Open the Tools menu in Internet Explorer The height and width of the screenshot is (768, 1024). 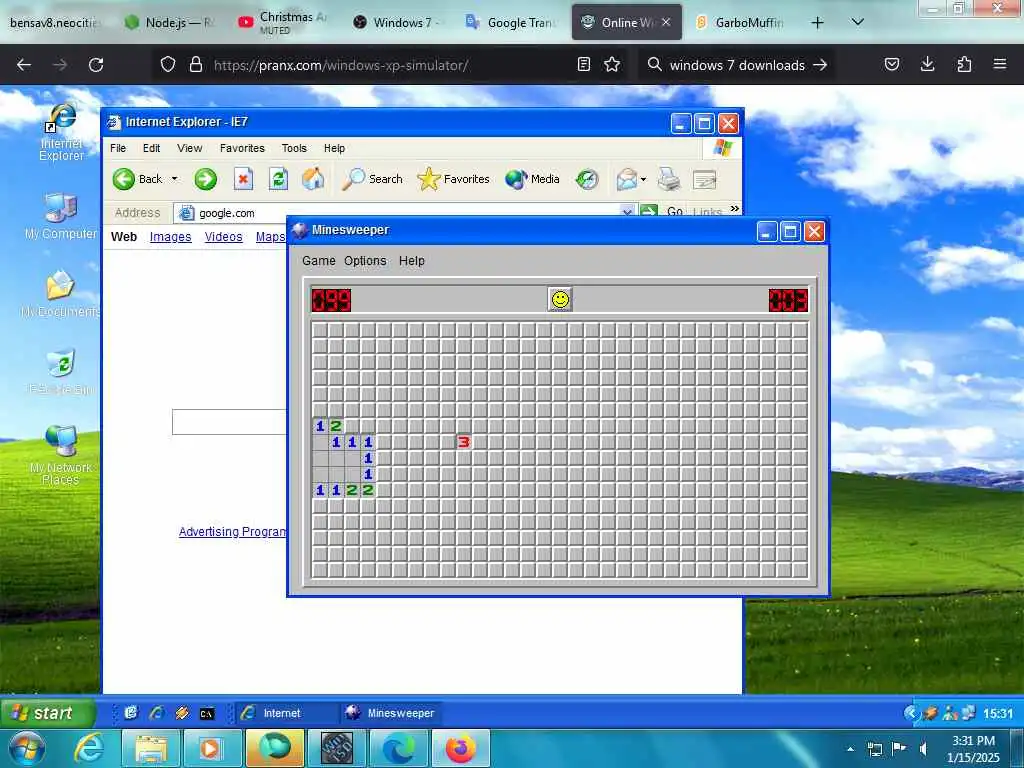[x=294, y=148]
